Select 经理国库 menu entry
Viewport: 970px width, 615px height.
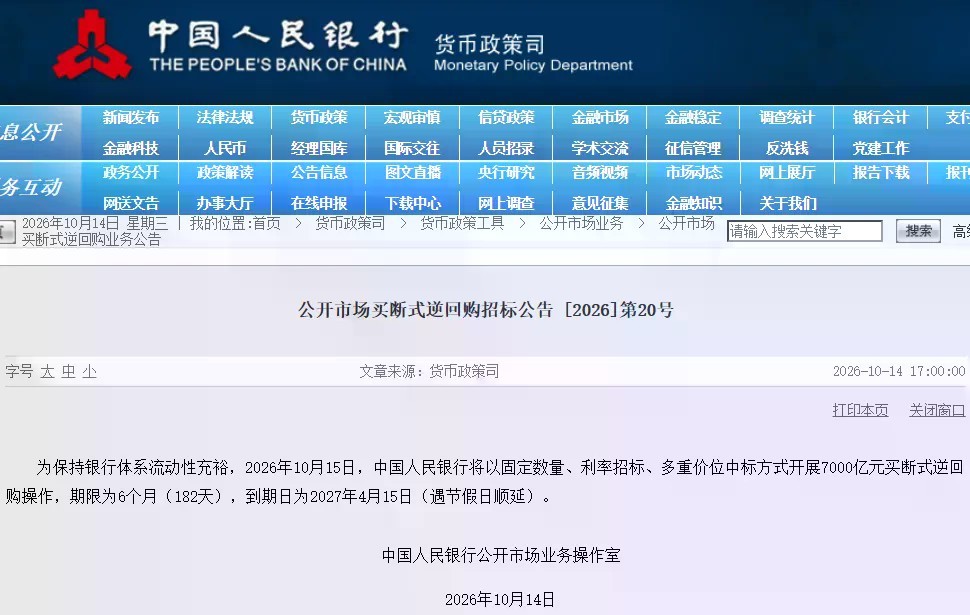click(x=319, y=148)
